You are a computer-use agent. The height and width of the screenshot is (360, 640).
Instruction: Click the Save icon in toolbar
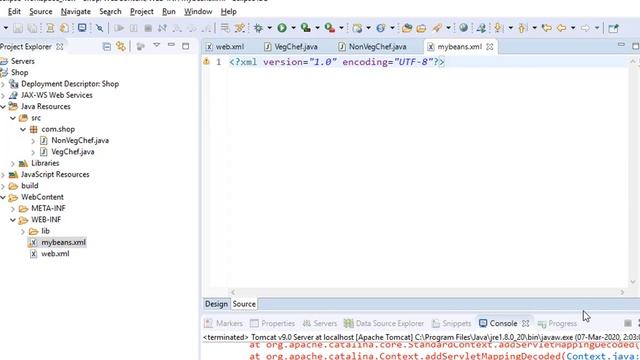coord(18,28)
